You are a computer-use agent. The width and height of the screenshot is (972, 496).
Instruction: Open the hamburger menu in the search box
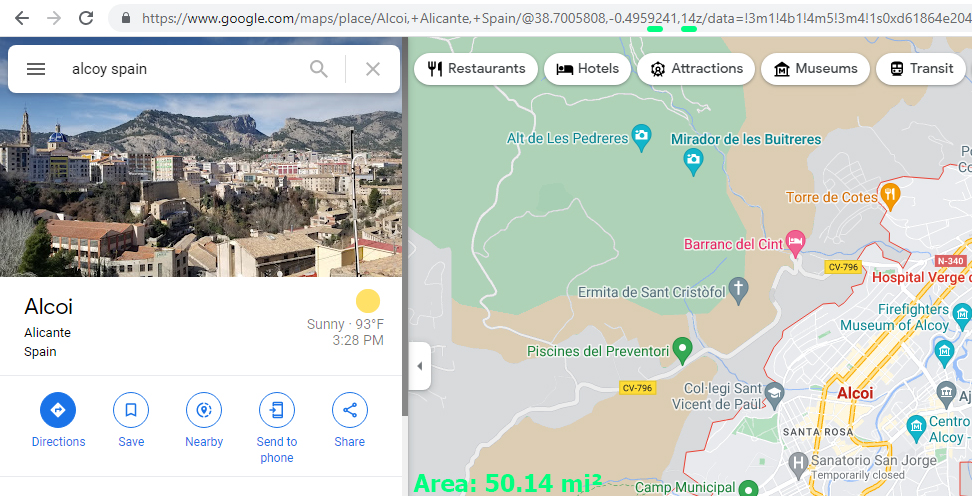click(x=36, y=69)
